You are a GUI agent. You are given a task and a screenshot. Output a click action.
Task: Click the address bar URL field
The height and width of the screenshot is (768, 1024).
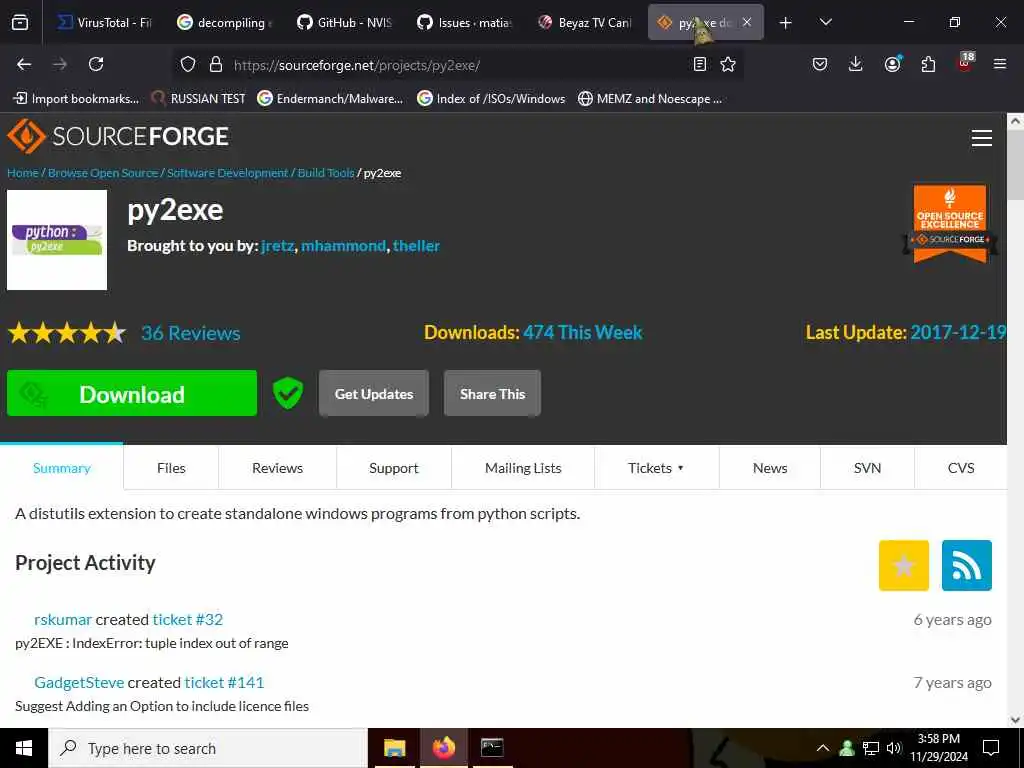click(457, 65)
